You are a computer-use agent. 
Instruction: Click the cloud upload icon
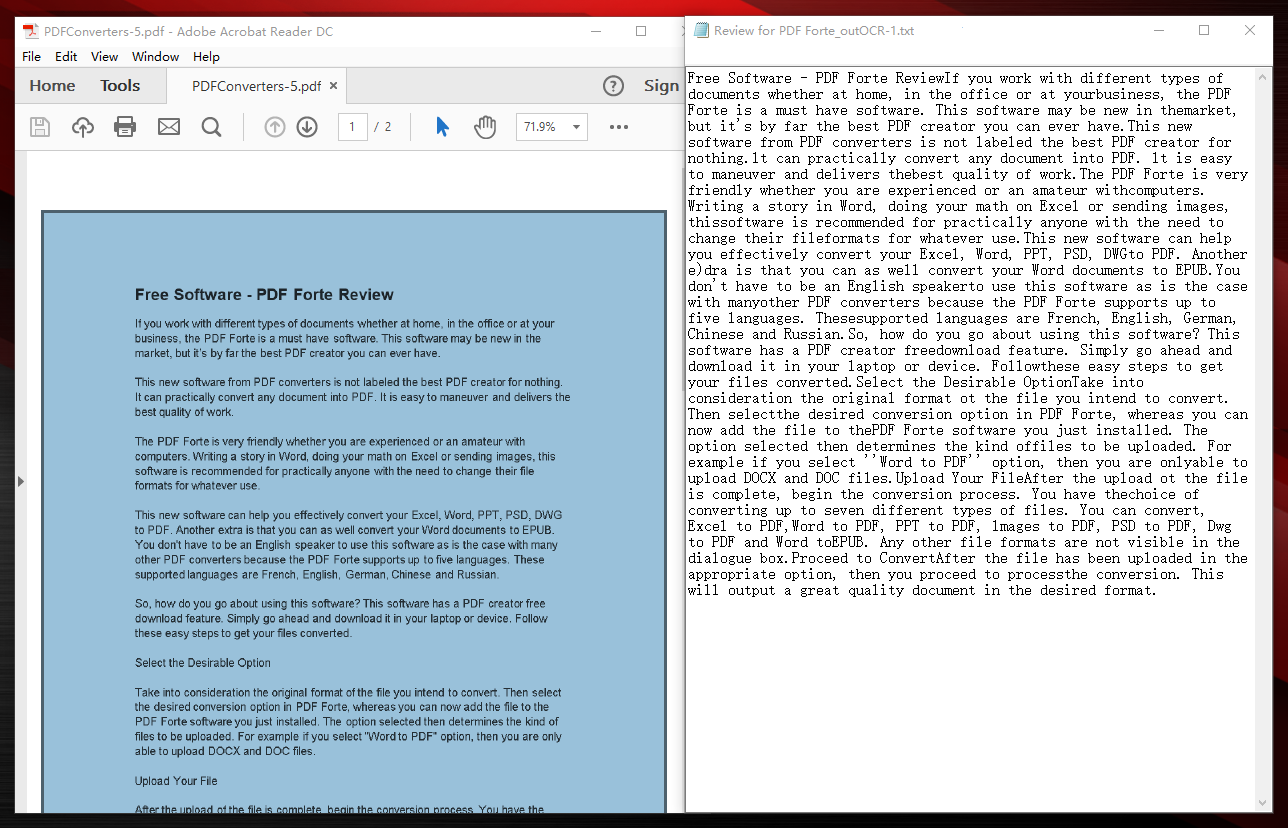[x=83, y=127]
